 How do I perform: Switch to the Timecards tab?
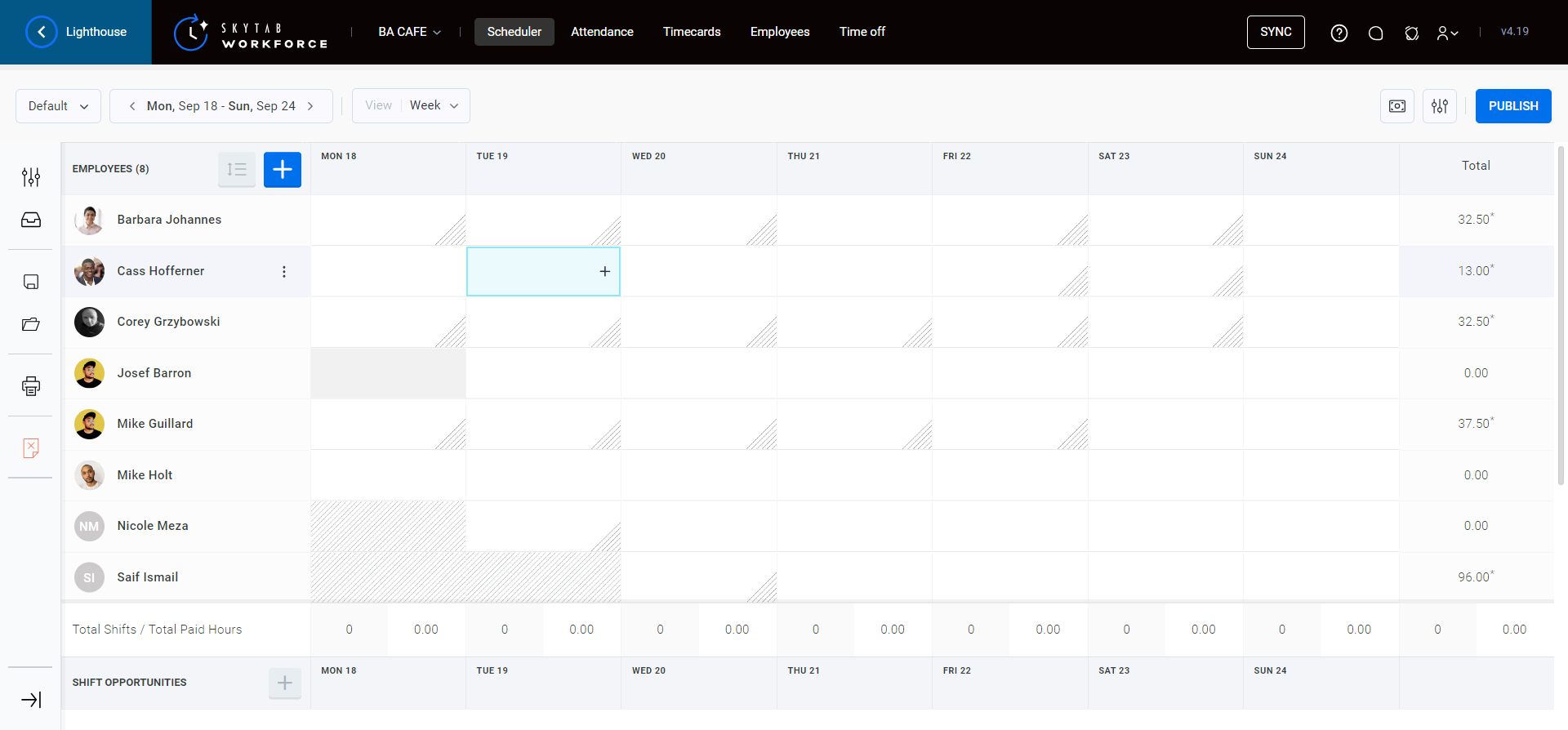[x=692, y=32]
